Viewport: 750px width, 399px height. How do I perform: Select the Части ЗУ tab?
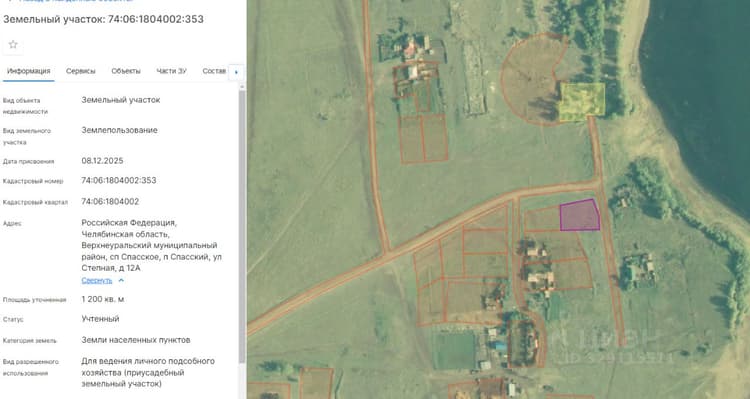coord(171,71)
